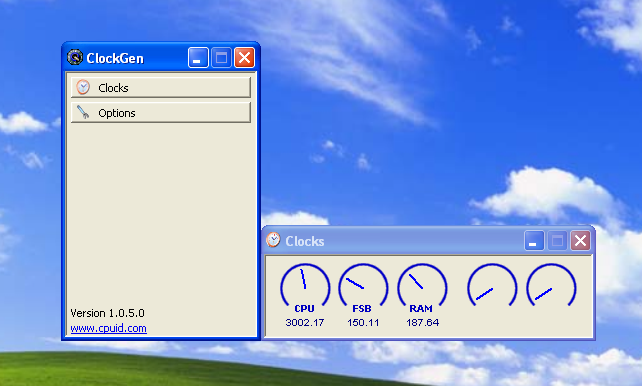Open the Clocks button in ClockGen
This screenshot has height=386, width=642.
coord(160,87)
